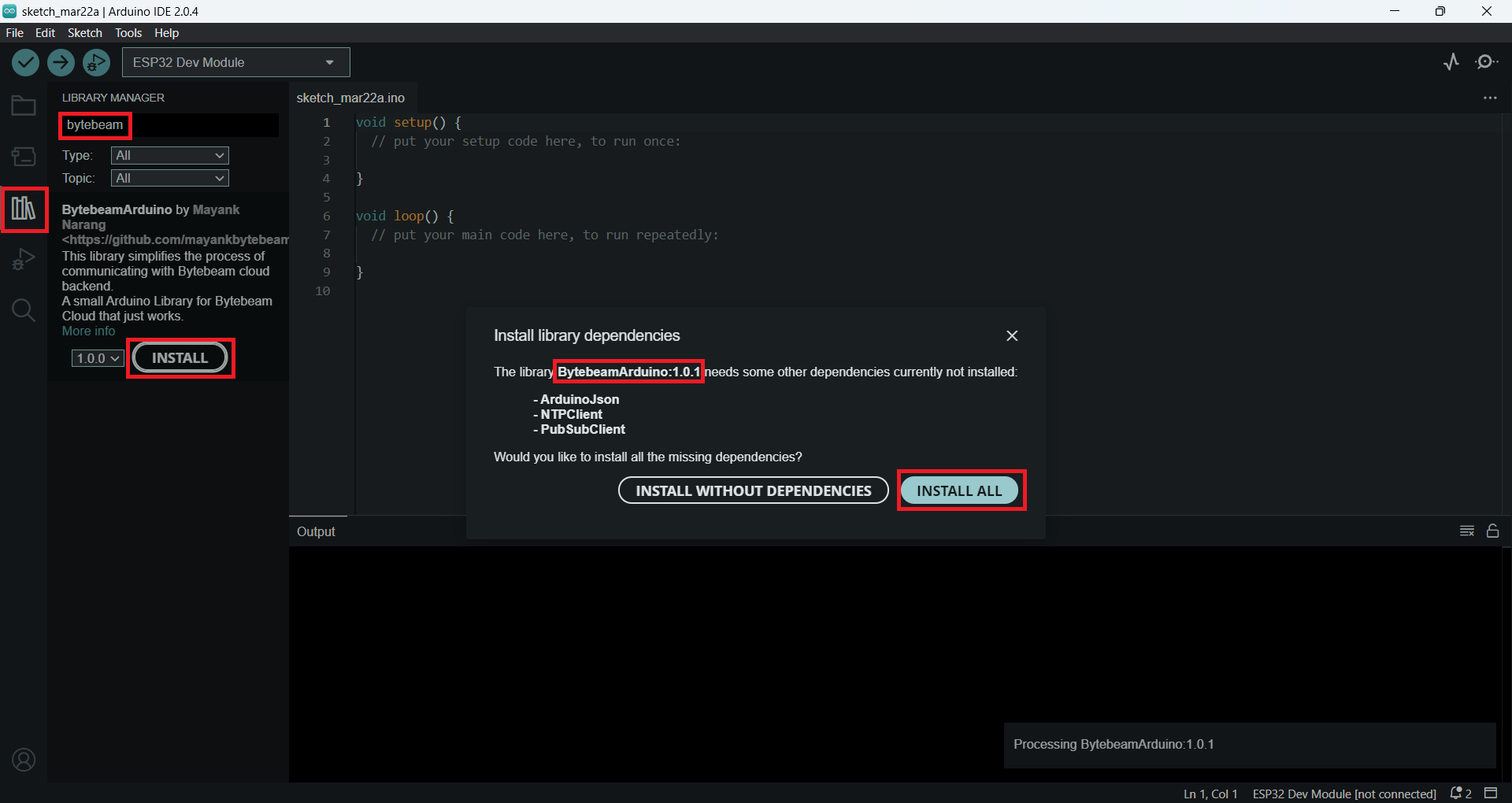This screenshot has height=803, width=1512.
Task: Click the INSTALL button for BytebeamArduino
Action: pos(180,358)
